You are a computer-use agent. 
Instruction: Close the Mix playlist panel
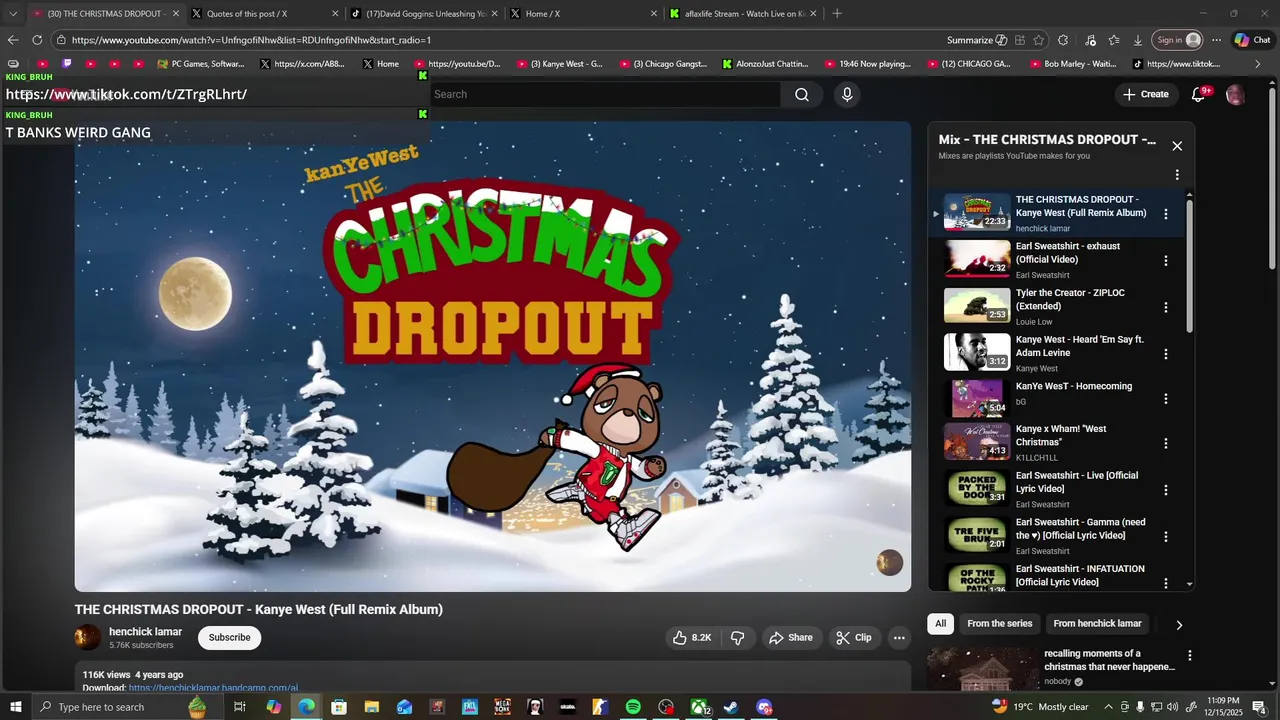(1177, 146)
